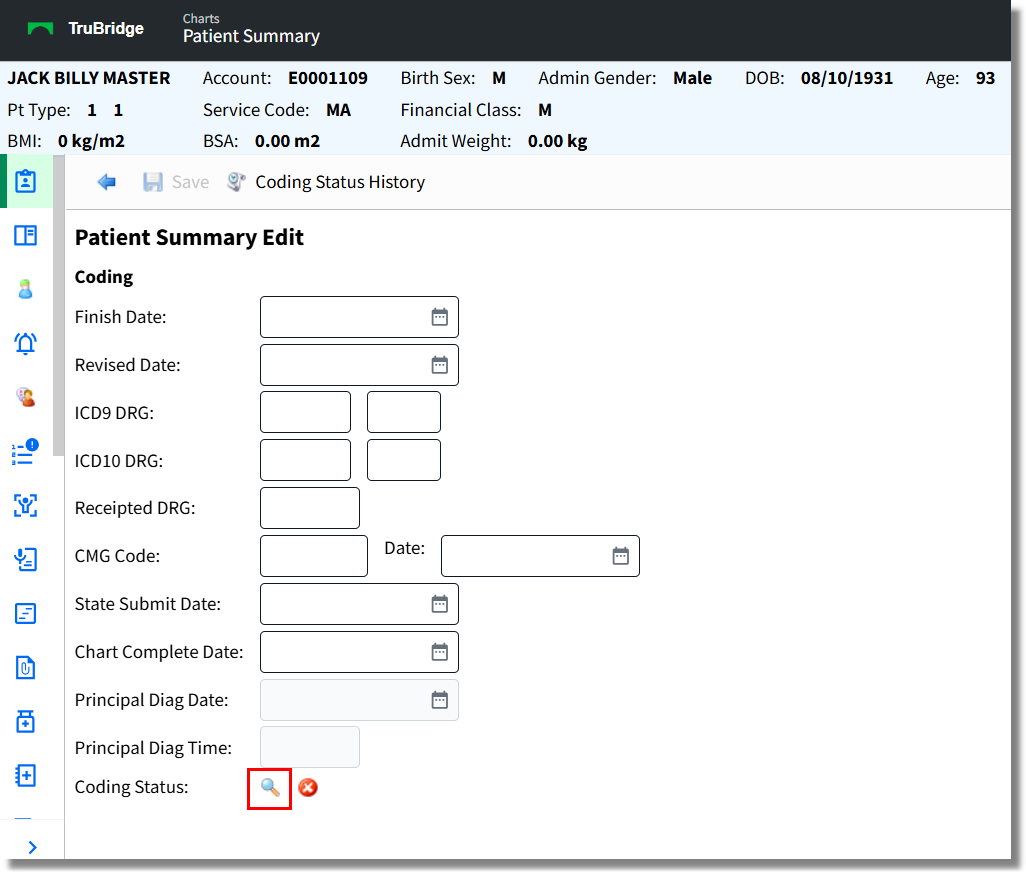Open the State Submit Date calendar picker

pyautogui.click(x=440, y=604)
